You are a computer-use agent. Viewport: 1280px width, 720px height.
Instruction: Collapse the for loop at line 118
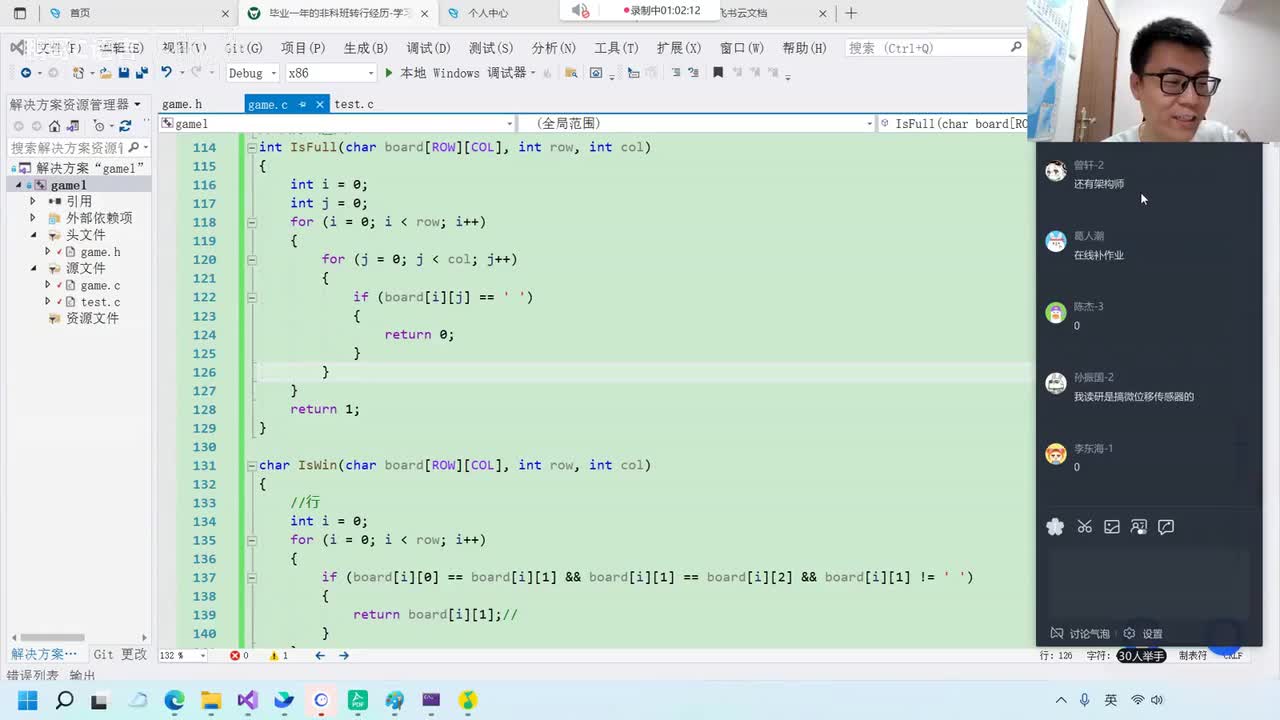point(251,222)
